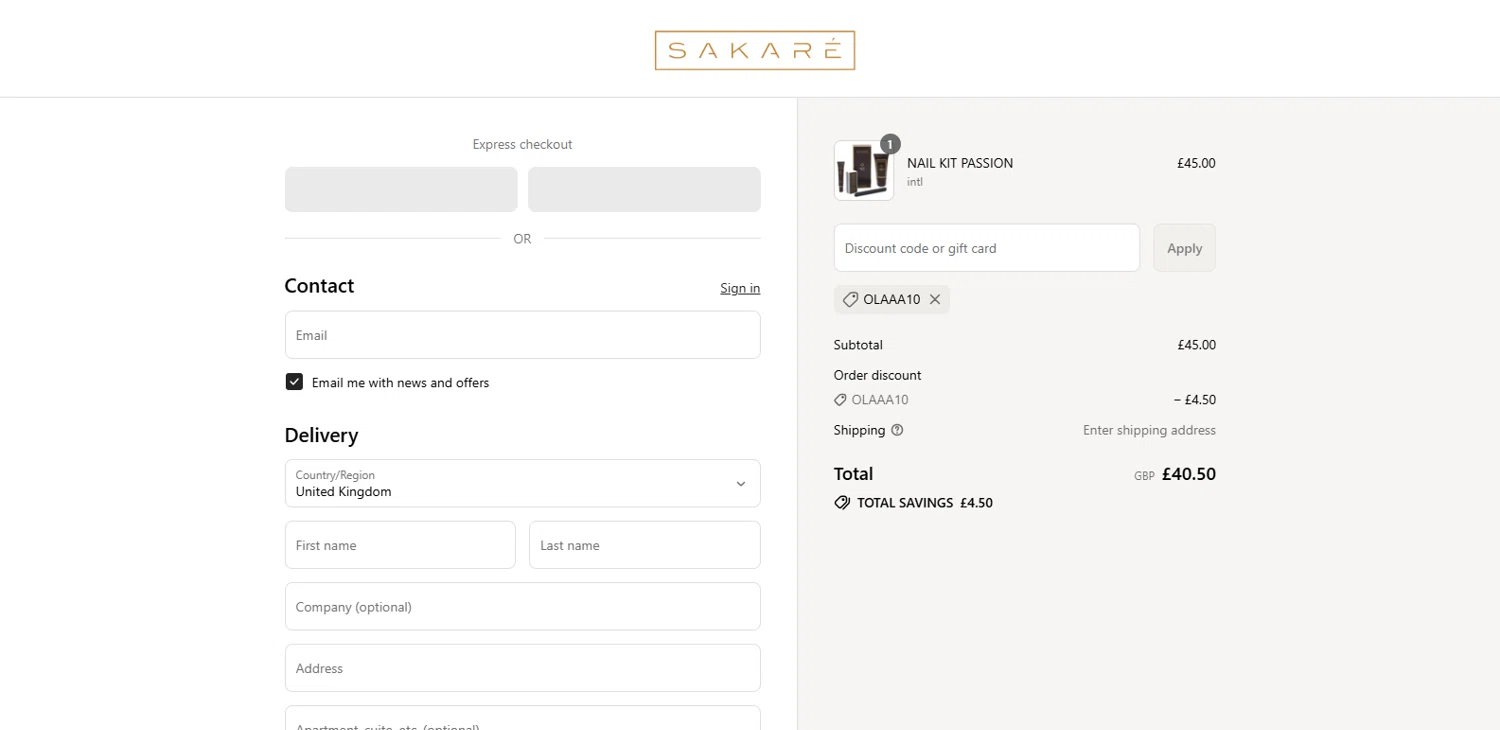The height and width of the screenshot is (730, 1500).
Task: Open the Sakaré logo homepage link
Action: coord(755,50)
